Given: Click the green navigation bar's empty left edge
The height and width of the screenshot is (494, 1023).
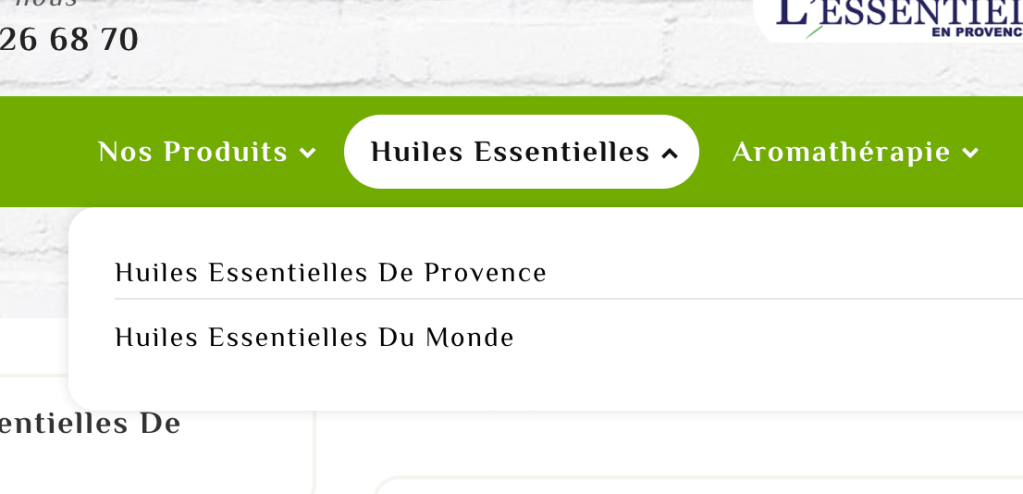Looking at the screenshot, I should [x=35, y=152].
